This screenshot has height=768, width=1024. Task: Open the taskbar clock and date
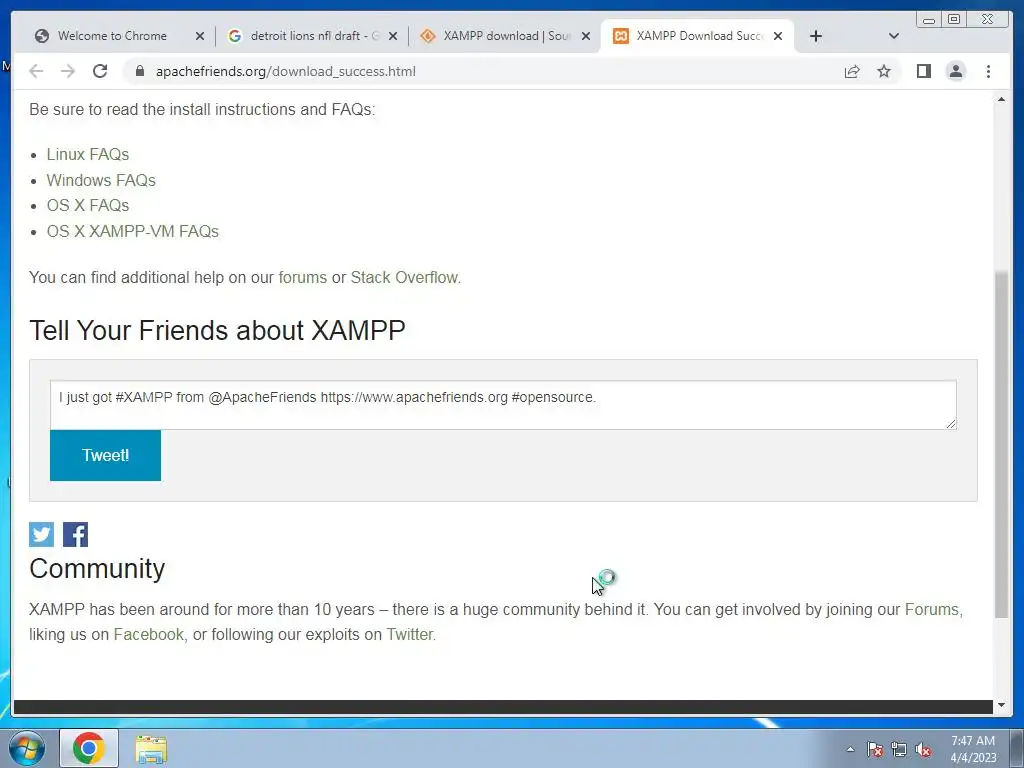click(x=972, y=749)
